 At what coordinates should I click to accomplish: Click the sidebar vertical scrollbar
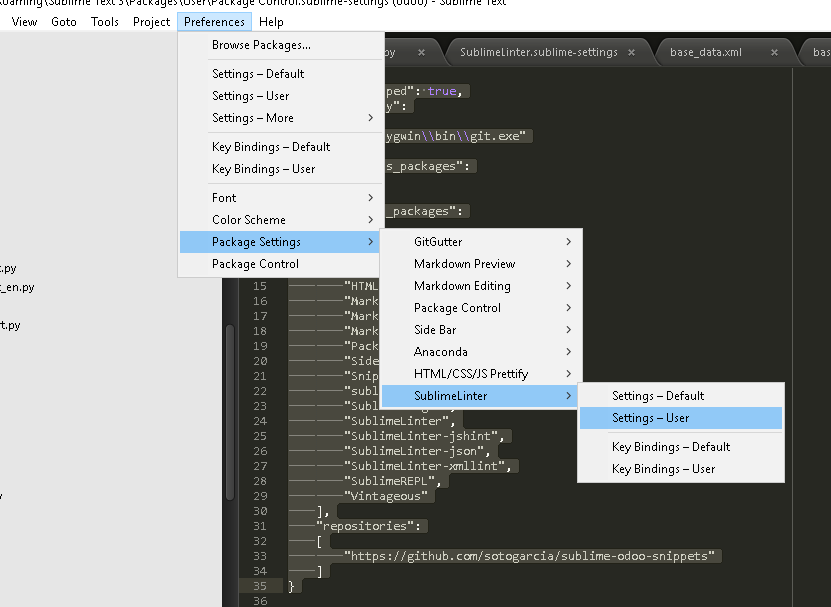tap(230, 412)
